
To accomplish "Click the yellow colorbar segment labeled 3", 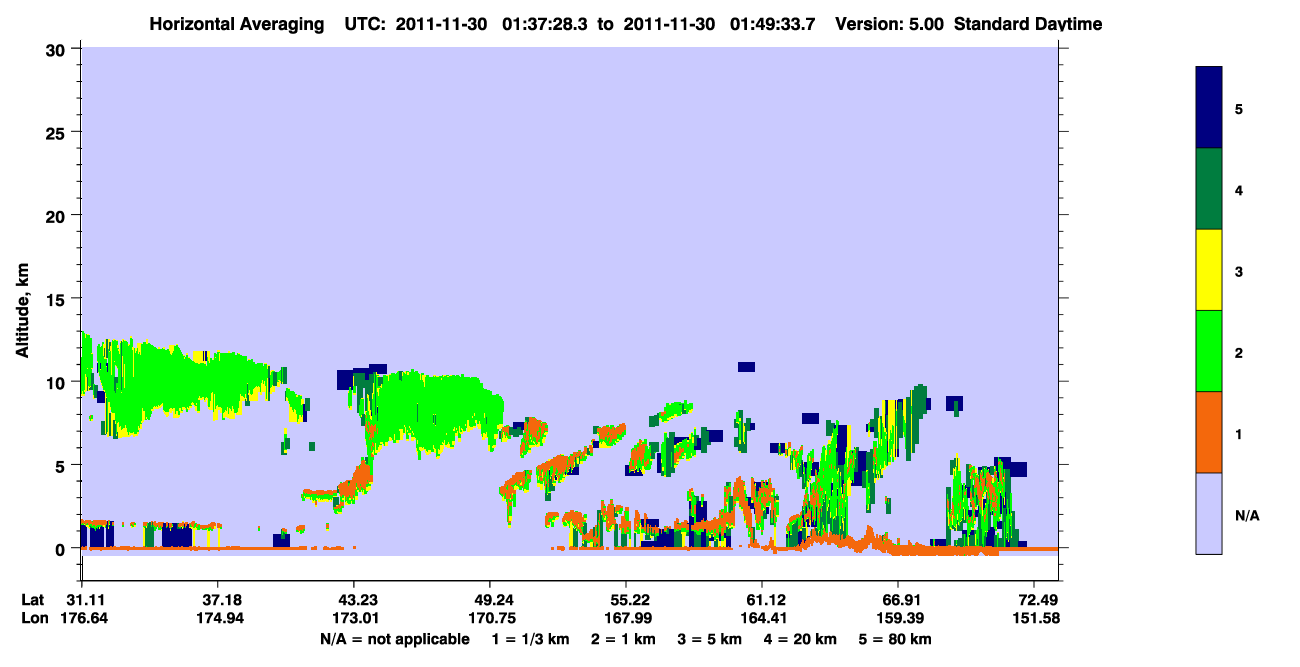I will [x=1209, y=270].
